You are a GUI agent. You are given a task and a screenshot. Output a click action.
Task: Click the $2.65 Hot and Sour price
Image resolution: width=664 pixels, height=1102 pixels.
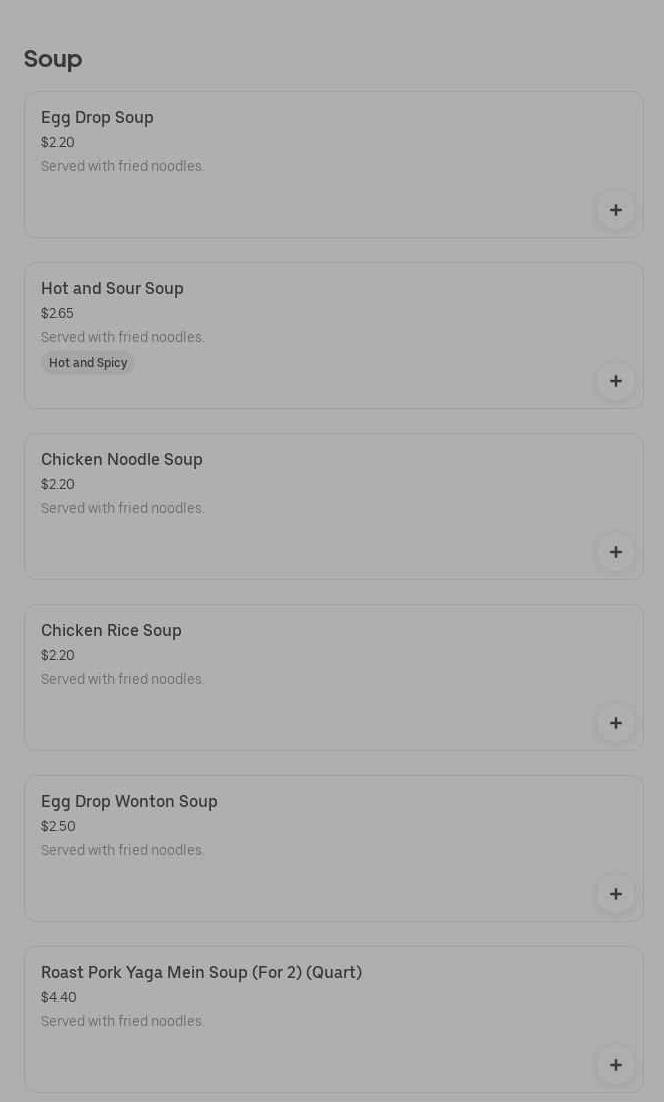[57, 313]
